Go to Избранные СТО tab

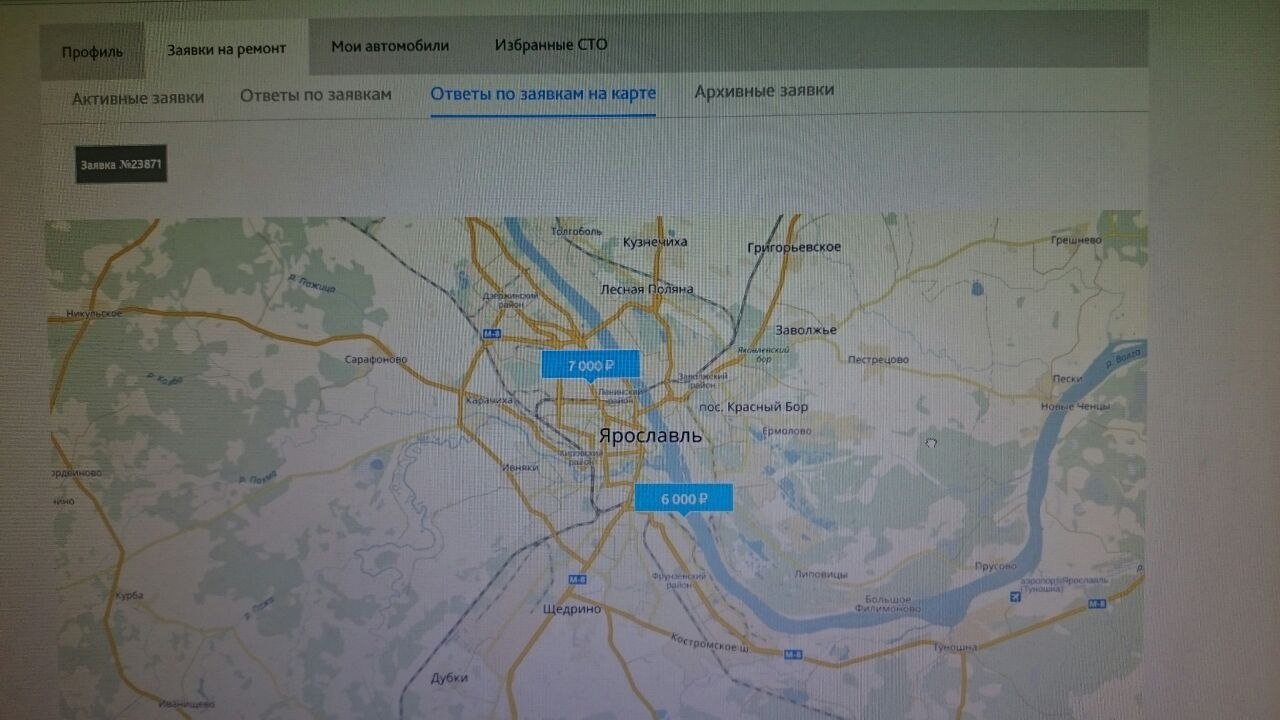tap(550, 45)
